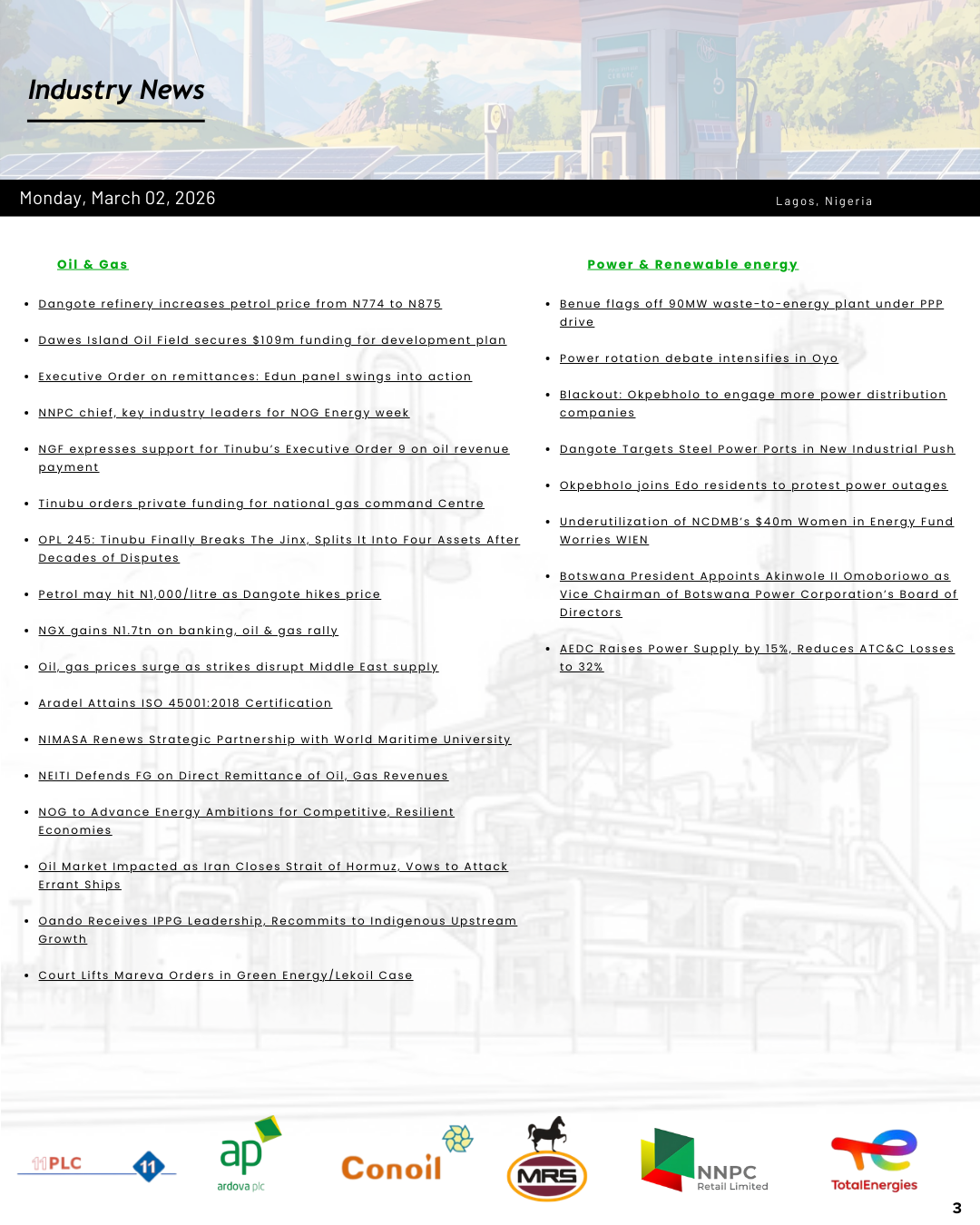The image size is (980, 1225).
Task: Open the Power & Renewable energy heading
Action: pos(692,264)
